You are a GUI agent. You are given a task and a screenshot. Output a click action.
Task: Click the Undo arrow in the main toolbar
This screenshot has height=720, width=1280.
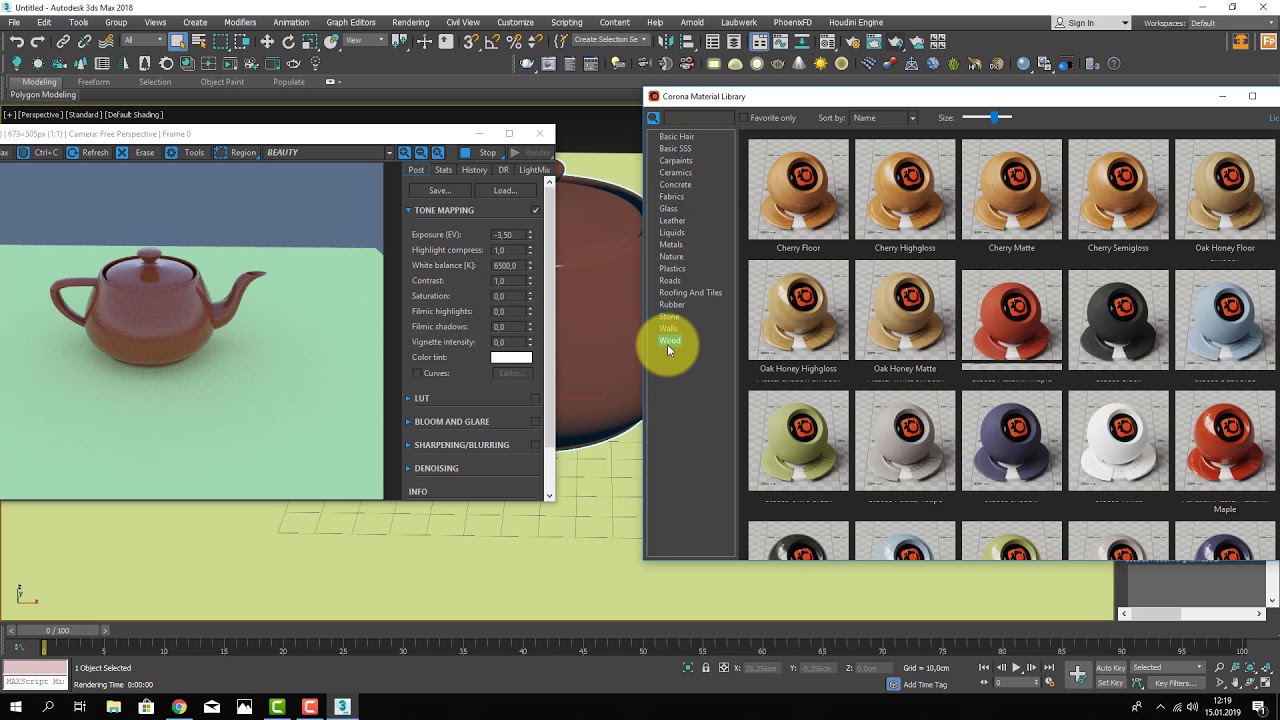(x=17, y=41)
